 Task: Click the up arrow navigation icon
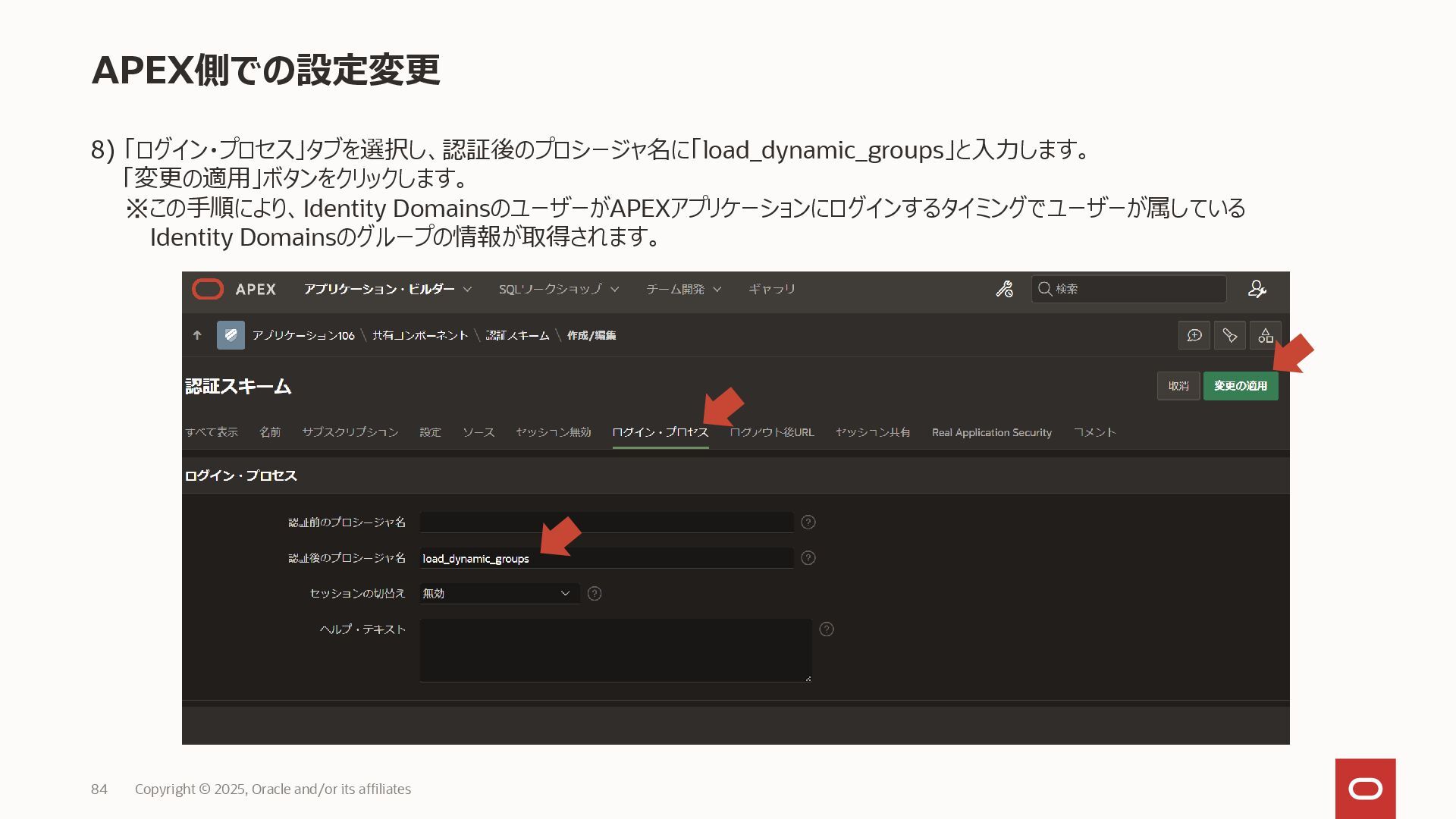point(197,335)
